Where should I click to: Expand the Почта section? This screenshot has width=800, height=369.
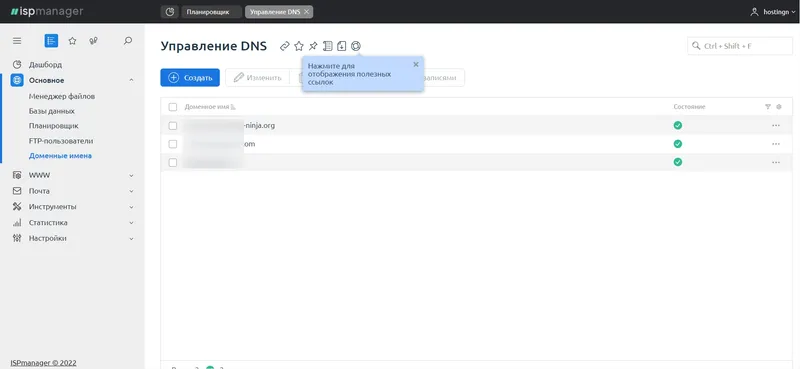tap(131, 191)
